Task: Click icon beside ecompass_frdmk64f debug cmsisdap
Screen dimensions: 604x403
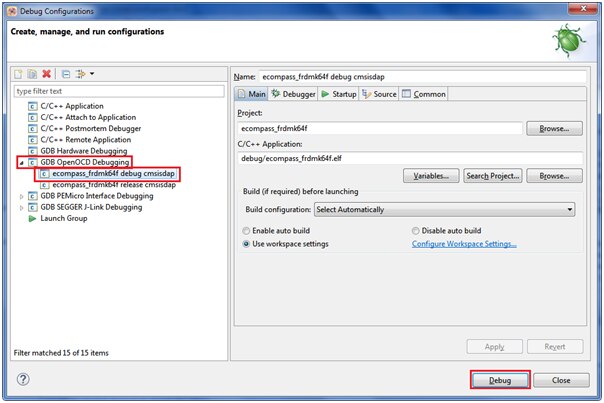Action: pos(45,174)
